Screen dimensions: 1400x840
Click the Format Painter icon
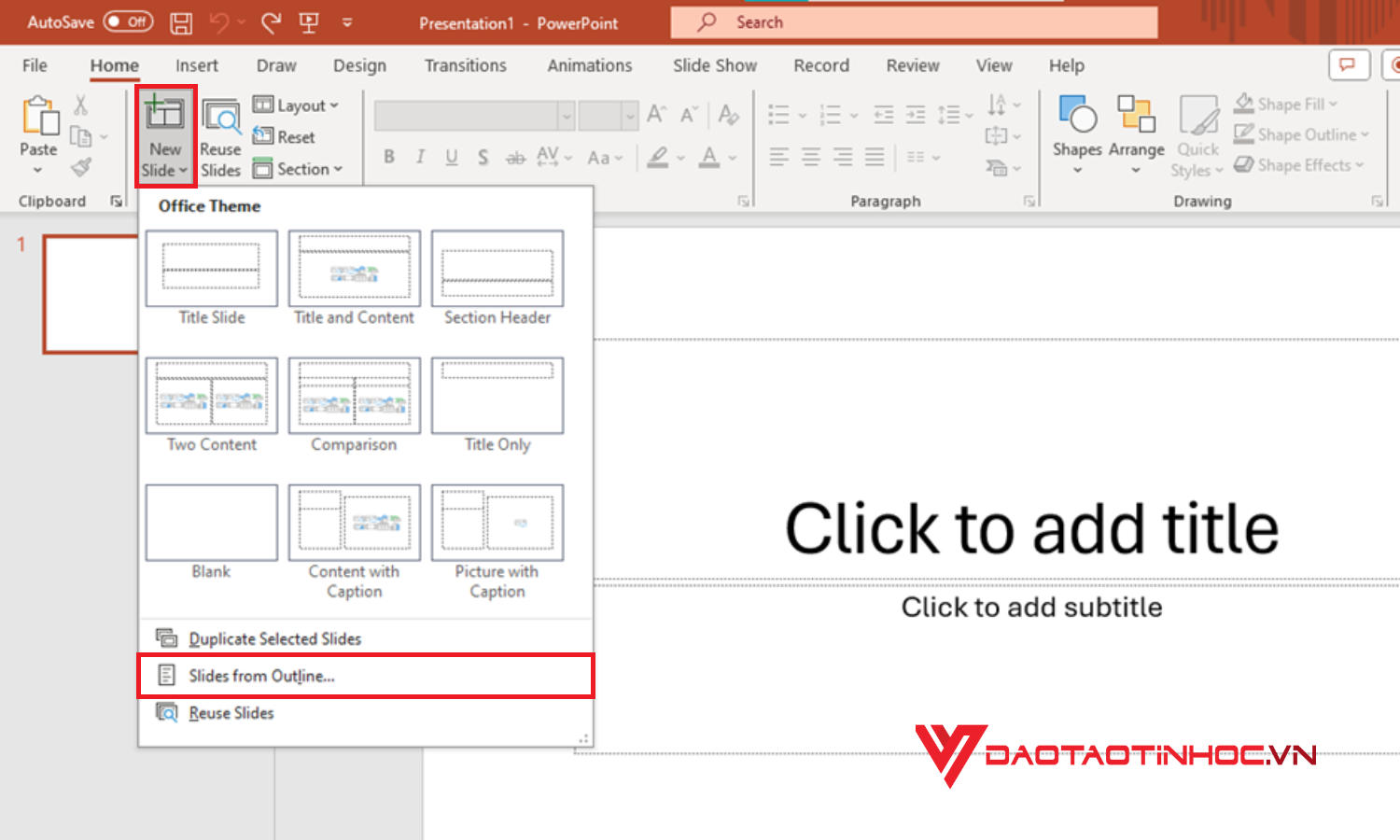click(82, 168)
